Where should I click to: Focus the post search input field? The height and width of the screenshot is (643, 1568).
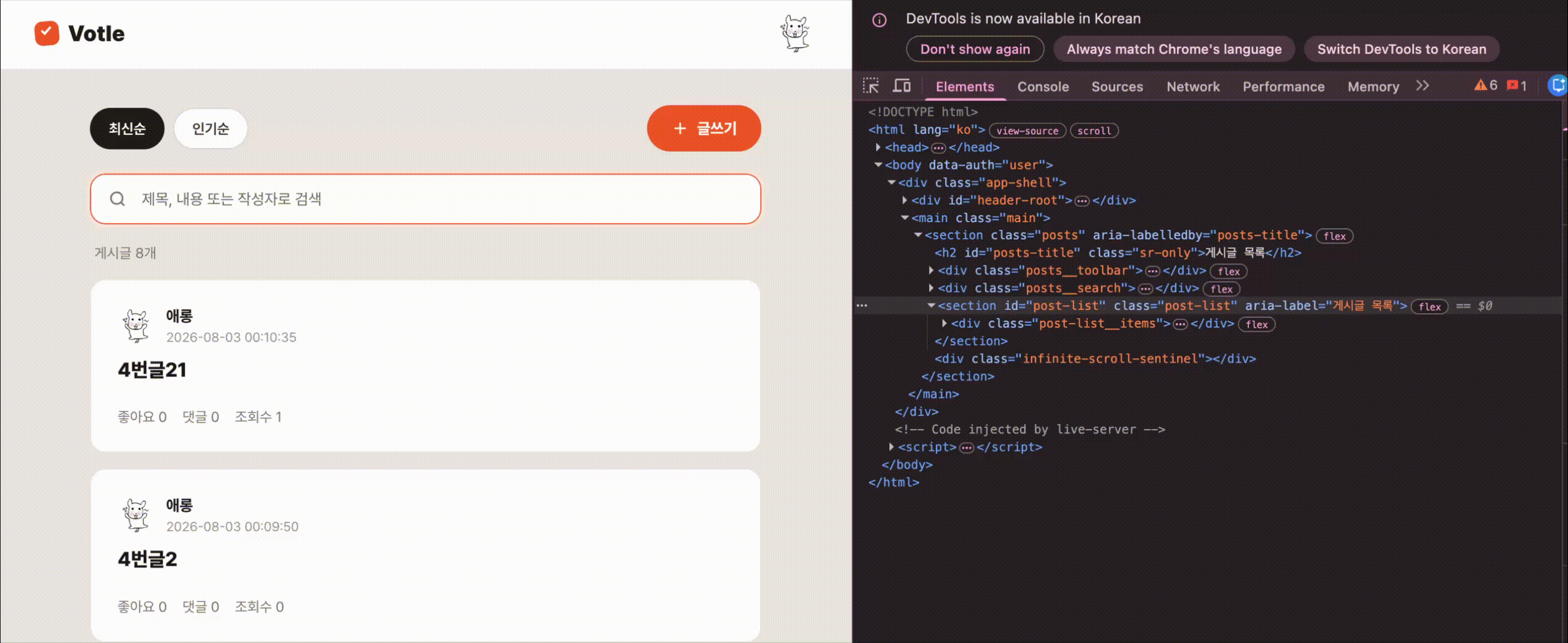(x=425, y=199)
